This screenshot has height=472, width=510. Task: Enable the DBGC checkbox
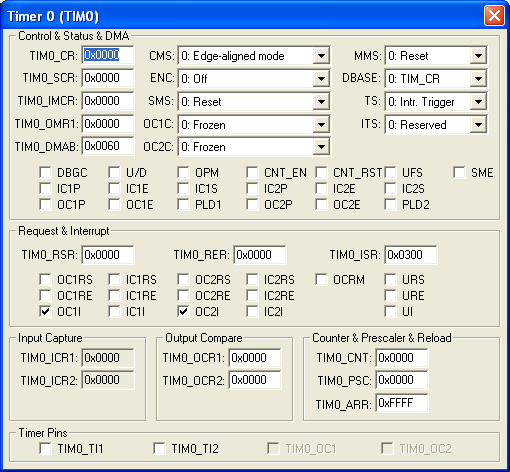point(45,173)
